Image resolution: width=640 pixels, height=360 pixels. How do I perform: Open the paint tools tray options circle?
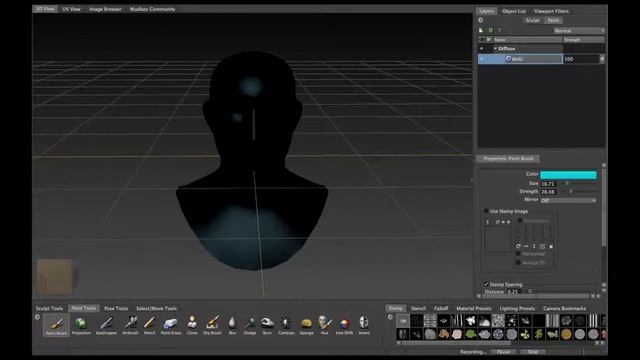click(x=38, y=317)
